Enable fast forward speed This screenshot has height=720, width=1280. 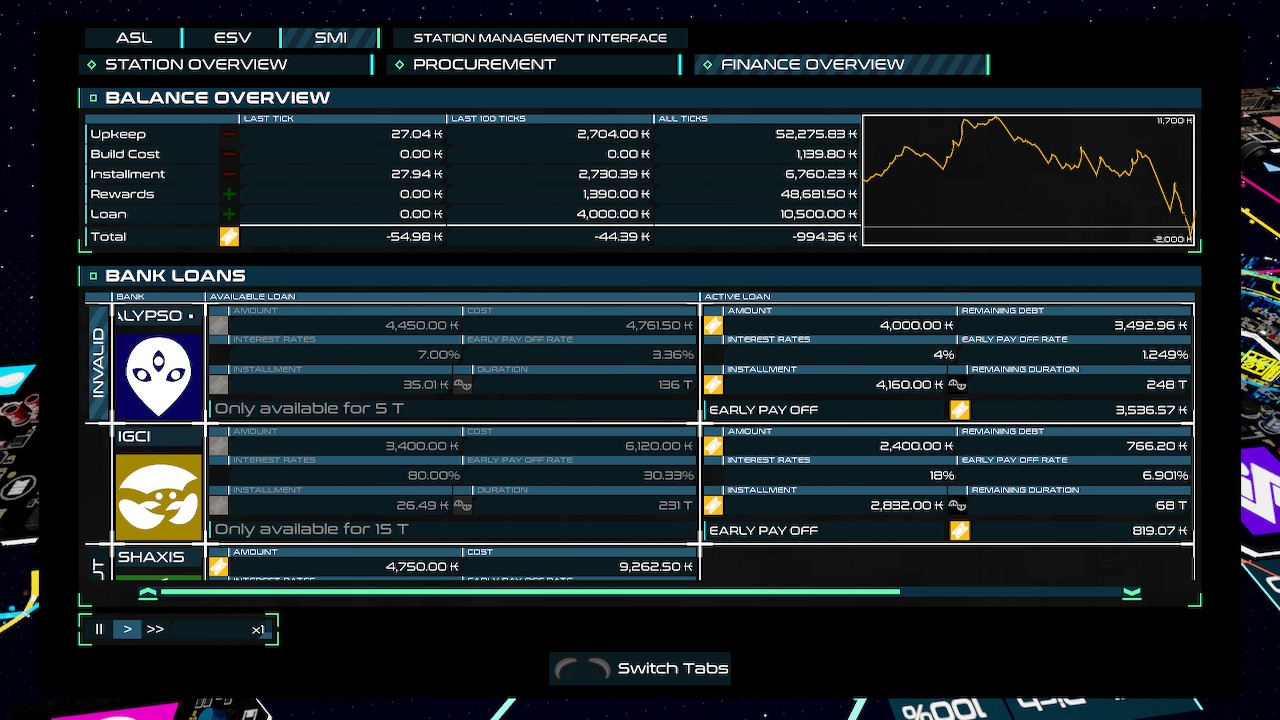[155, 629]
